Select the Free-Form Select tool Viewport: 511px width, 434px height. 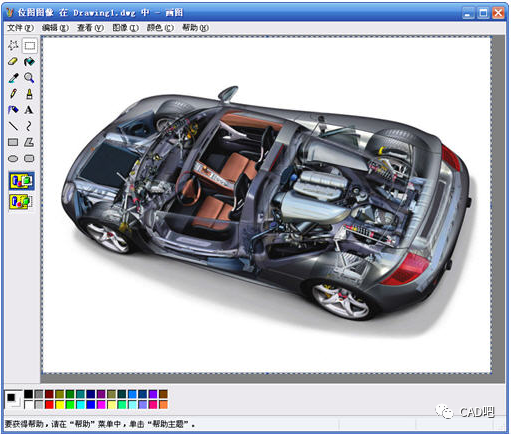pyautogui.click(x=13, y=46)
